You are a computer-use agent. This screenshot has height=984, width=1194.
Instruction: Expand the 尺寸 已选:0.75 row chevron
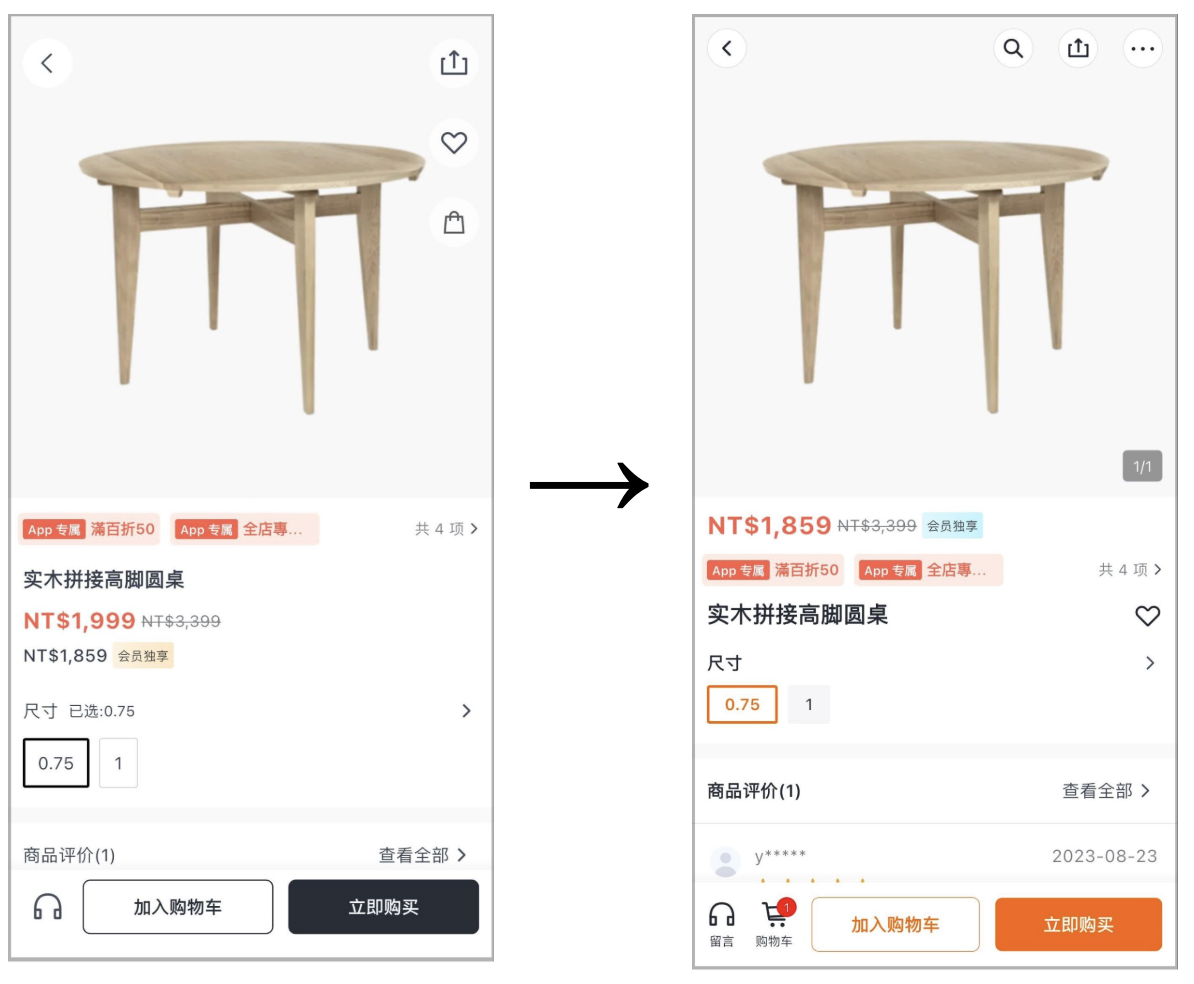(466, 711)
